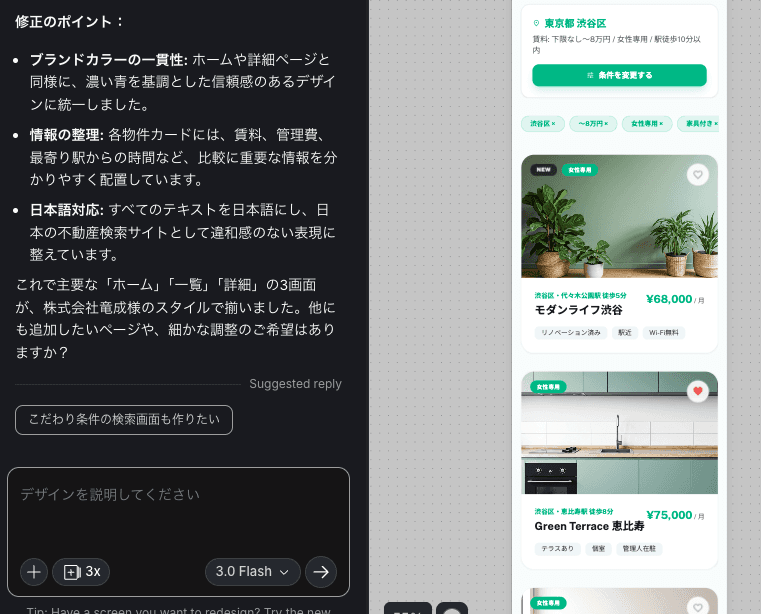
Task: Click the ¥68,000 price
Action: [x=669, y=299]
